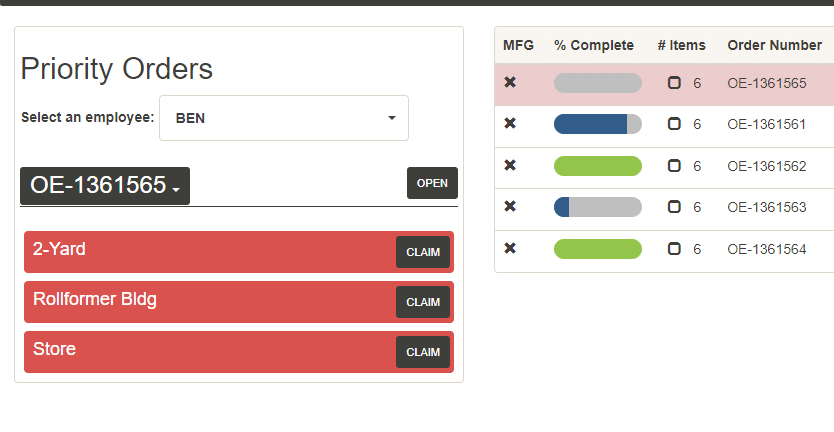Click the MFG X icon for OE-1361561
The height and width of the screenshot is (432, 834).
coord(510,124)
